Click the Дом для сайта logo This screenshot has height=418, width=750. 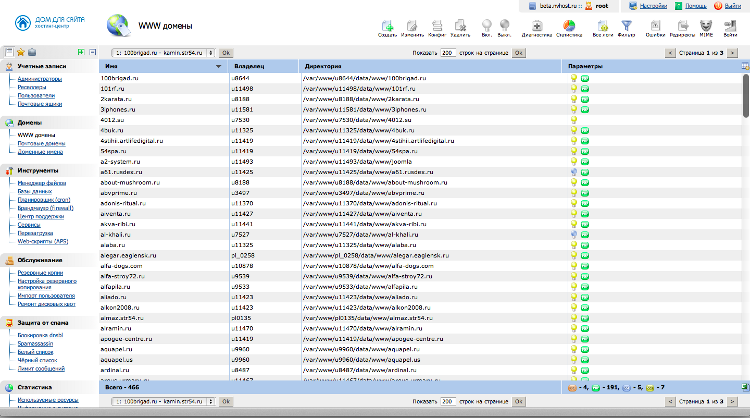[x=49, y=22]
